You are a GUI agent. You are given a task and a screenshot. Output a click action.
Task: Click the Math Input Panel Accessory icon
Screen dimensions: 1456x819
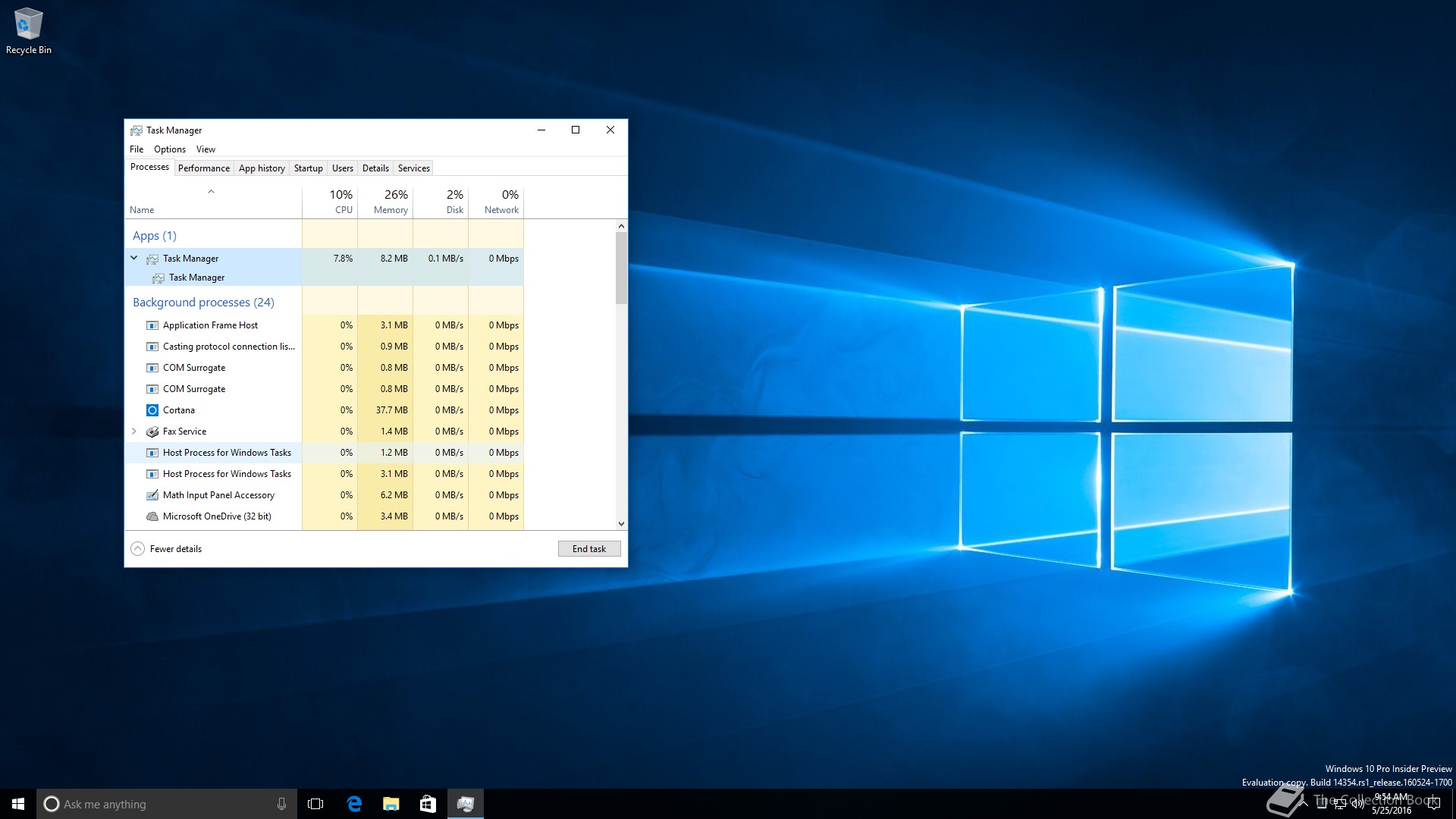[152, 495]
